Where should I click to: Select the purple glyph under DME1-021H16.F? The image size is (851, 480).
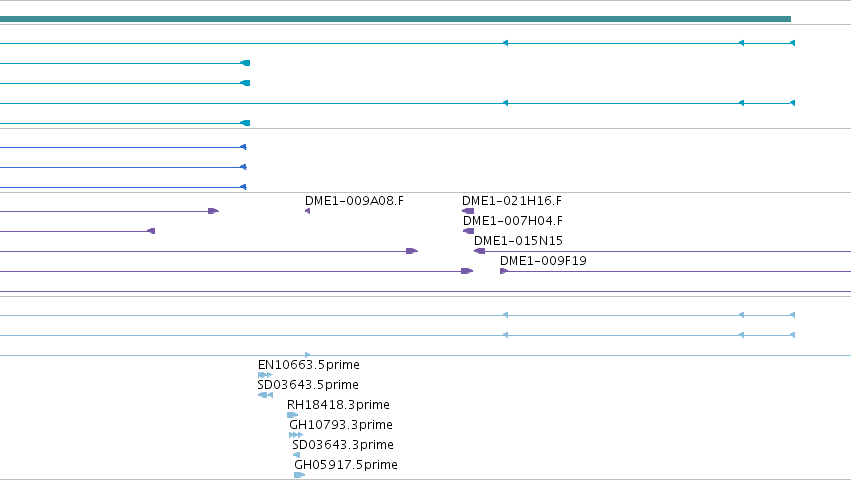[468, 211]
